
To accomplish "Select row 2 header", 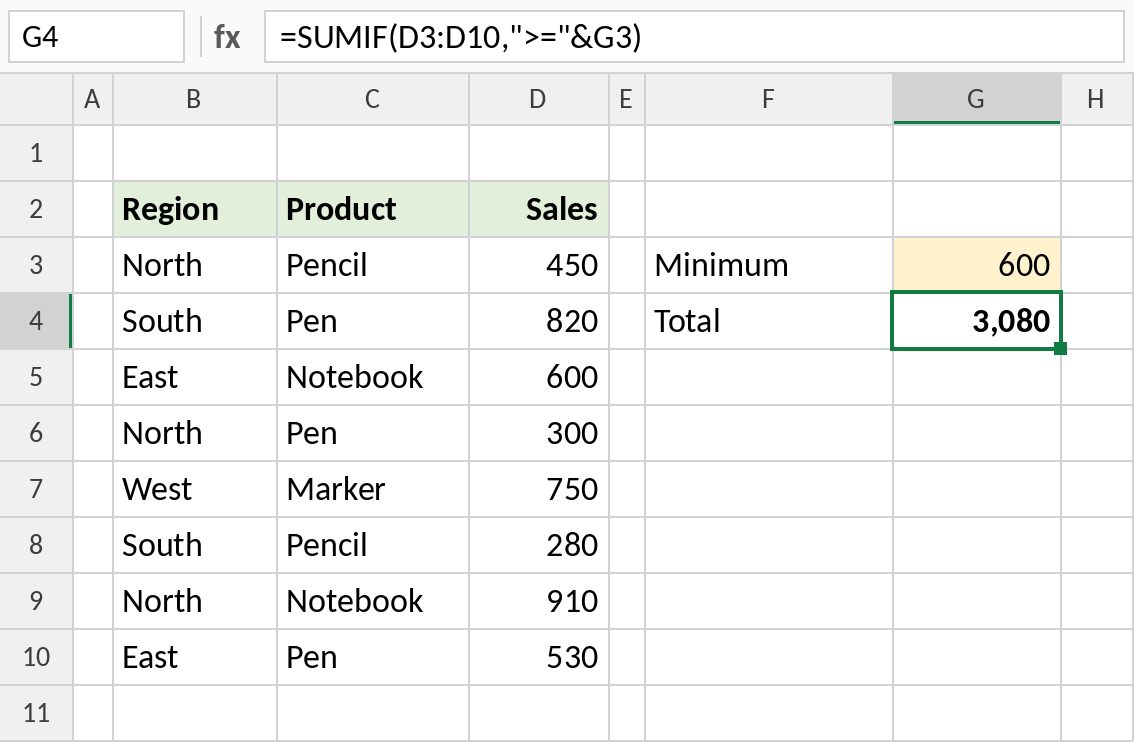I will pyautogui.click(x=36, y=210).
